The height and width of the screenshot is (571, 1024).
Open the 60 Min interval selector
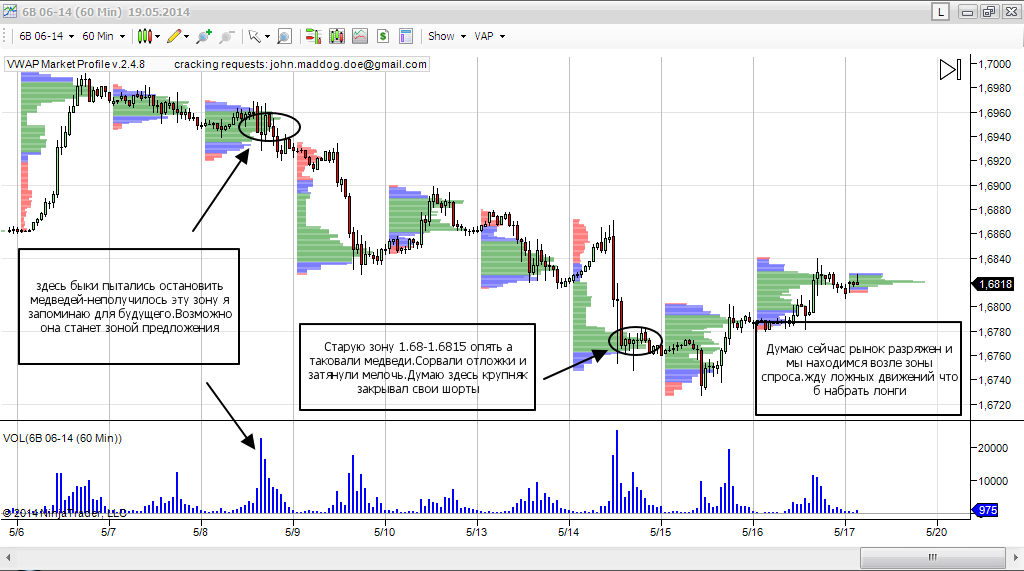point(103,36)
